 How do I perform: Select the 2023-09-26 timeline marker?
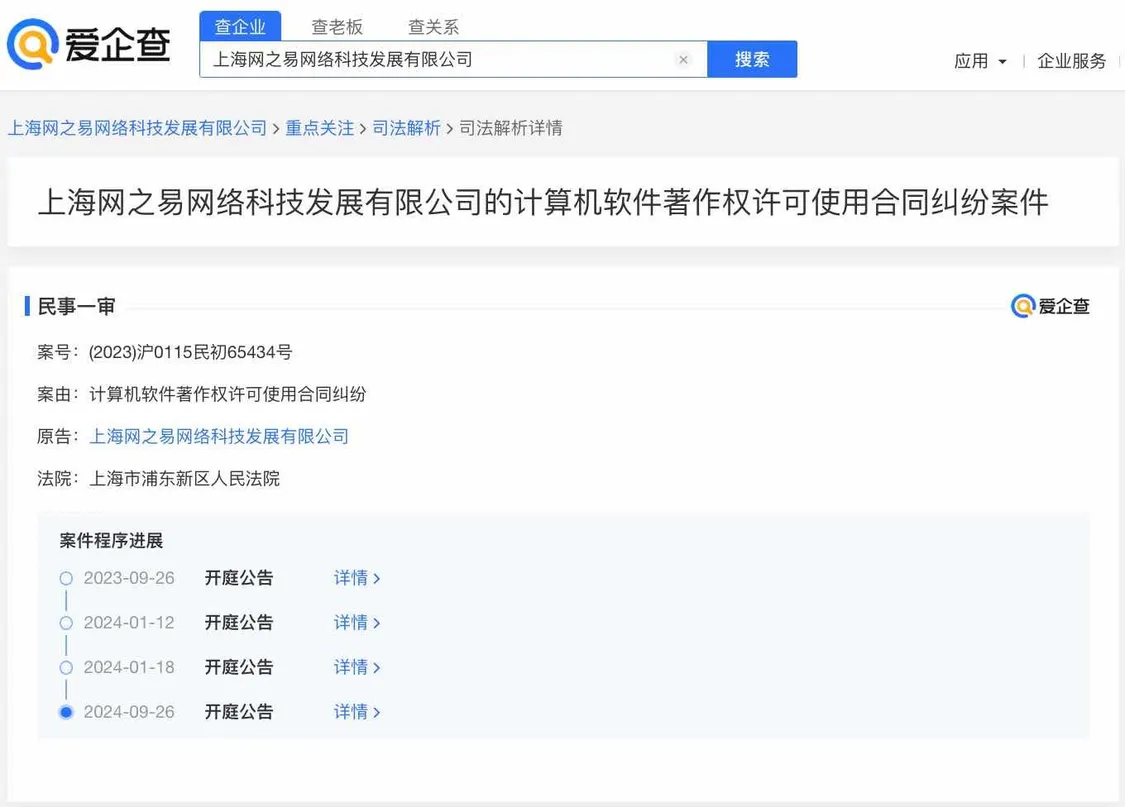pyautogui.click(x=66, y=578)
